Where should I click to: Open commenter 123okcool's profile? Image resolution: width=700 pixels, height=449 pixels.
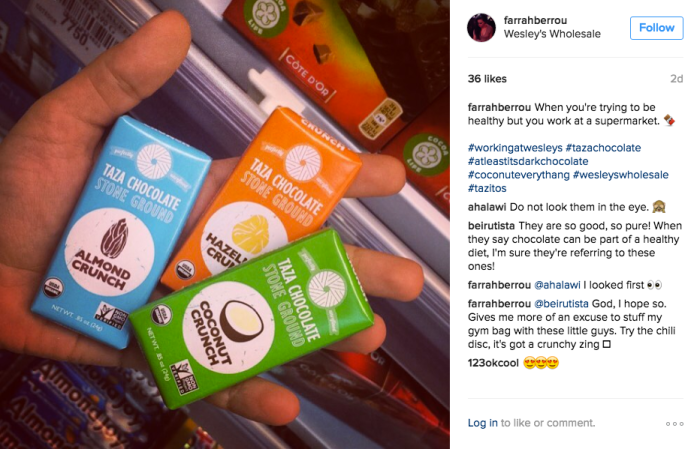pos(493,363)
